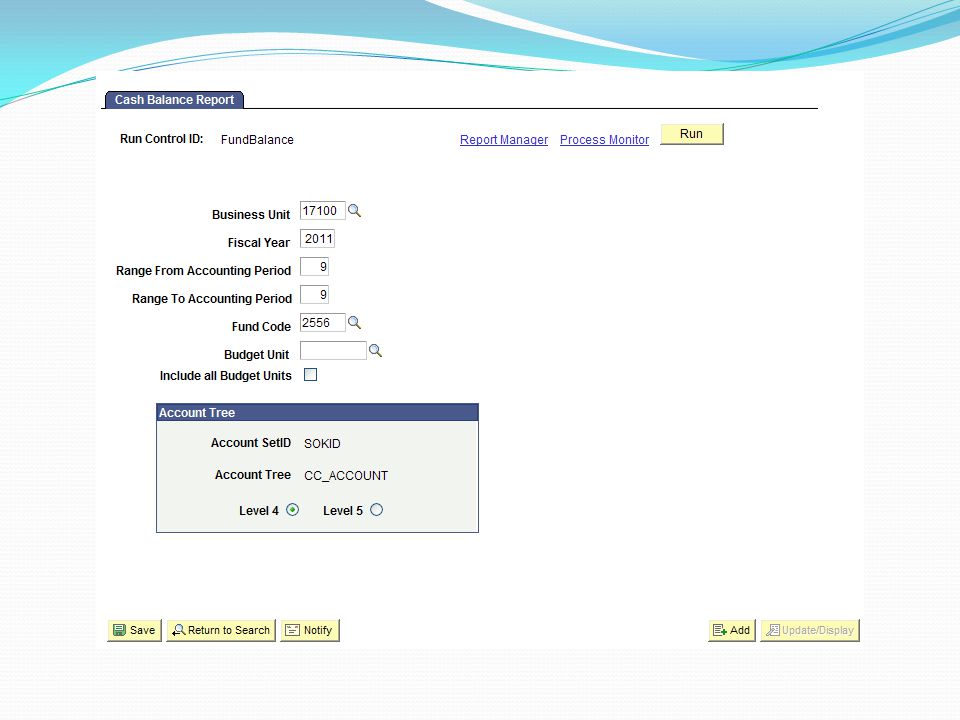Select the CC_ACCOUNT tree value
Image resolution: width=960 pixels, height=720 pixels.
coord(346,476)
